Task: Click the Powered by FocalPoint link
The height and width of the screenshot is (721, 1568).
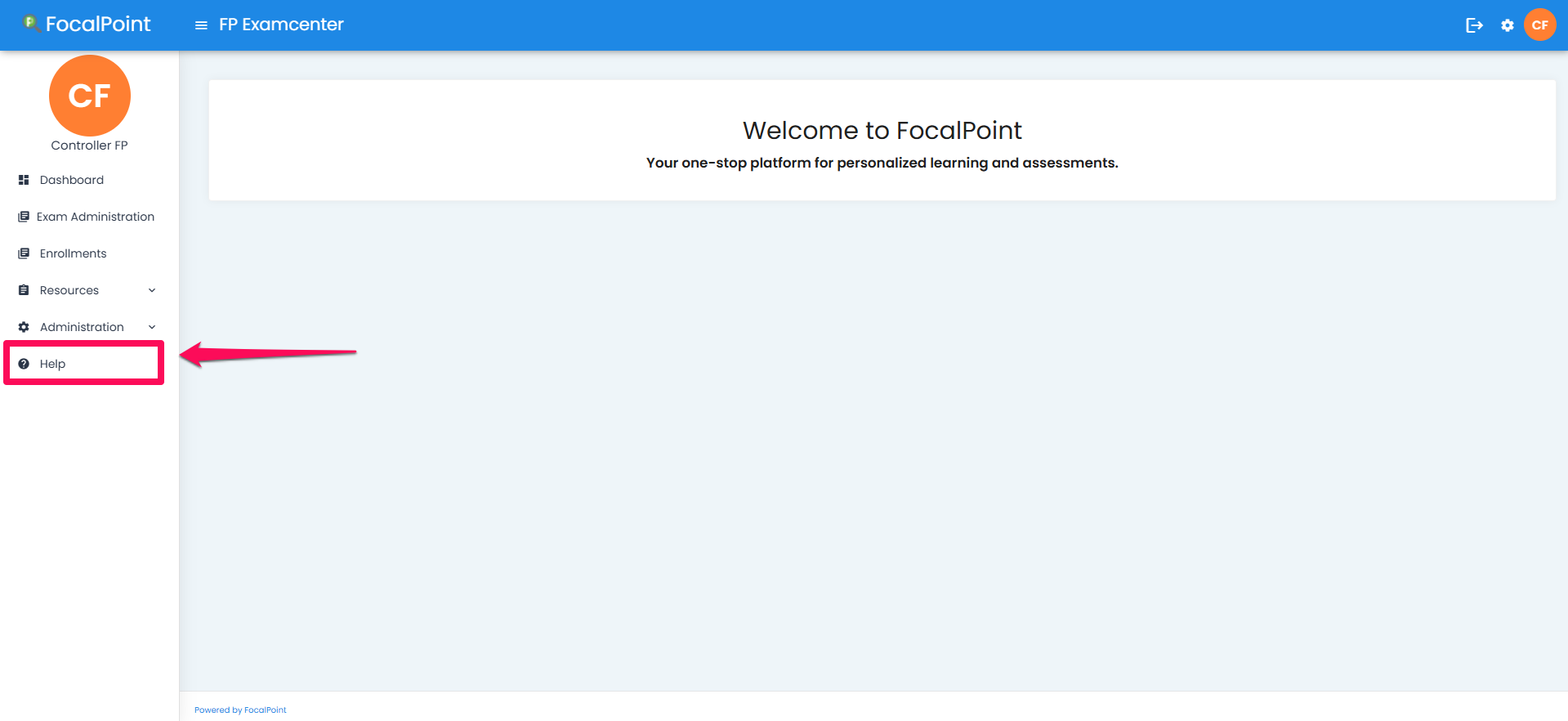Action: pyautogui.click(x=240, y=710)
